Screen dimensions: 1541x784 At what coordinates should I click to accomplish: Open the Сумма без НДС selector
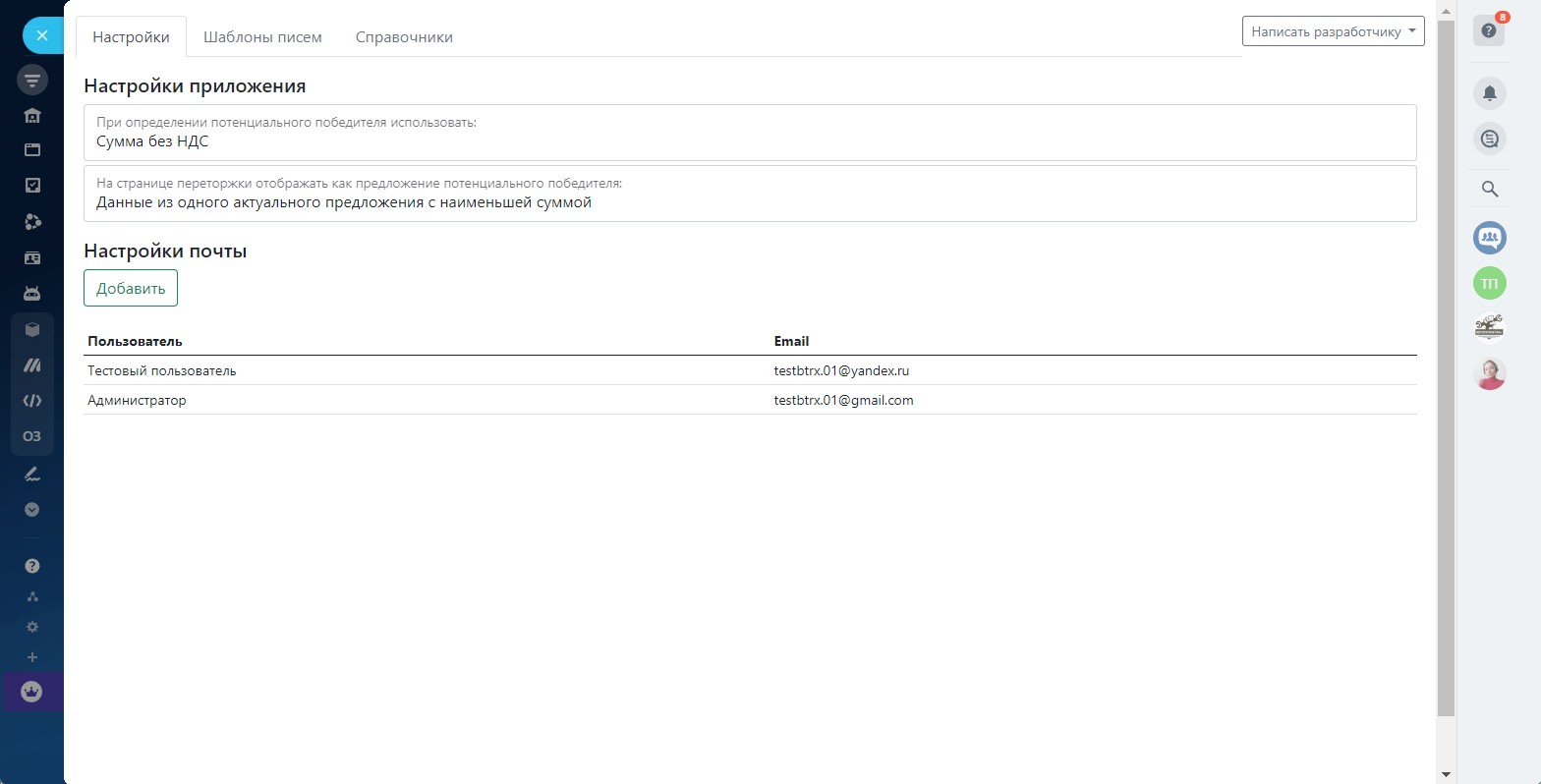point(750,133)
